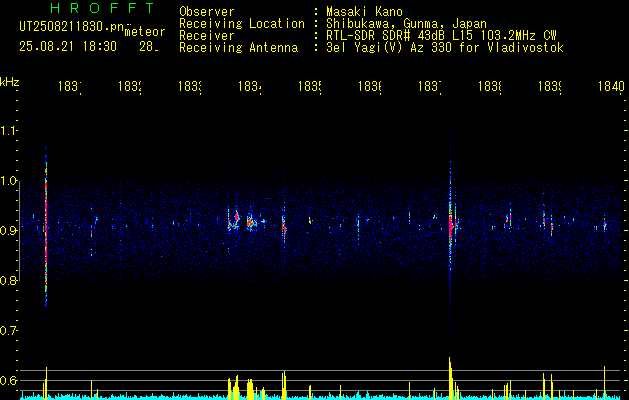Click the 0.8 frequency axis label

[8, 280]
